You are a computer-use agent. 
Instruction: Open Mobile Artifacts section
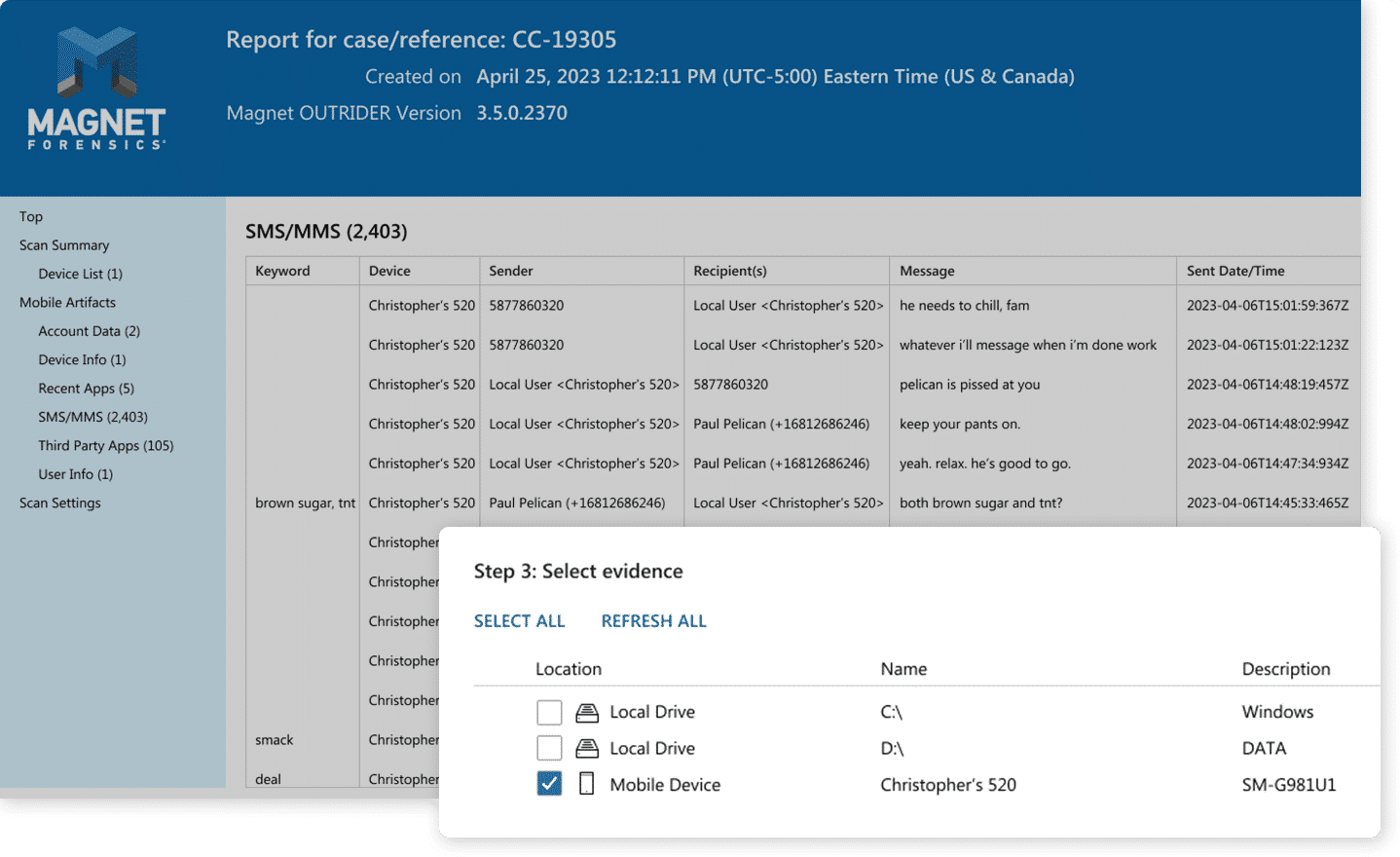point(67,303)
